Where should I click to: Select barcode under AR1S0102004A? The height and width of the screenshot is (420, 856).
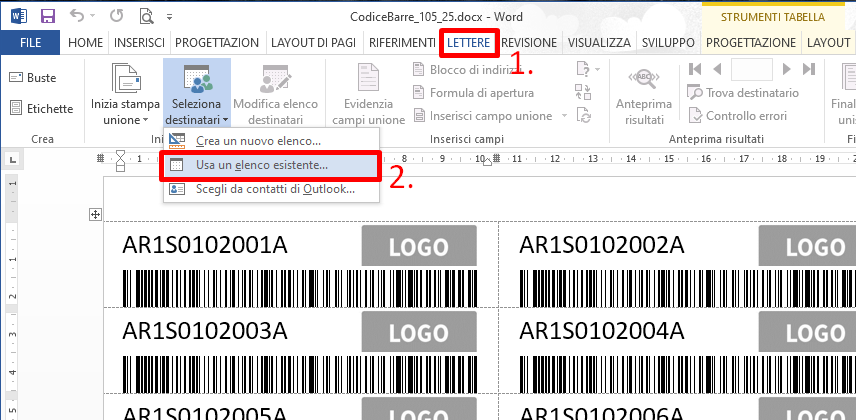(x=687, y=374)
